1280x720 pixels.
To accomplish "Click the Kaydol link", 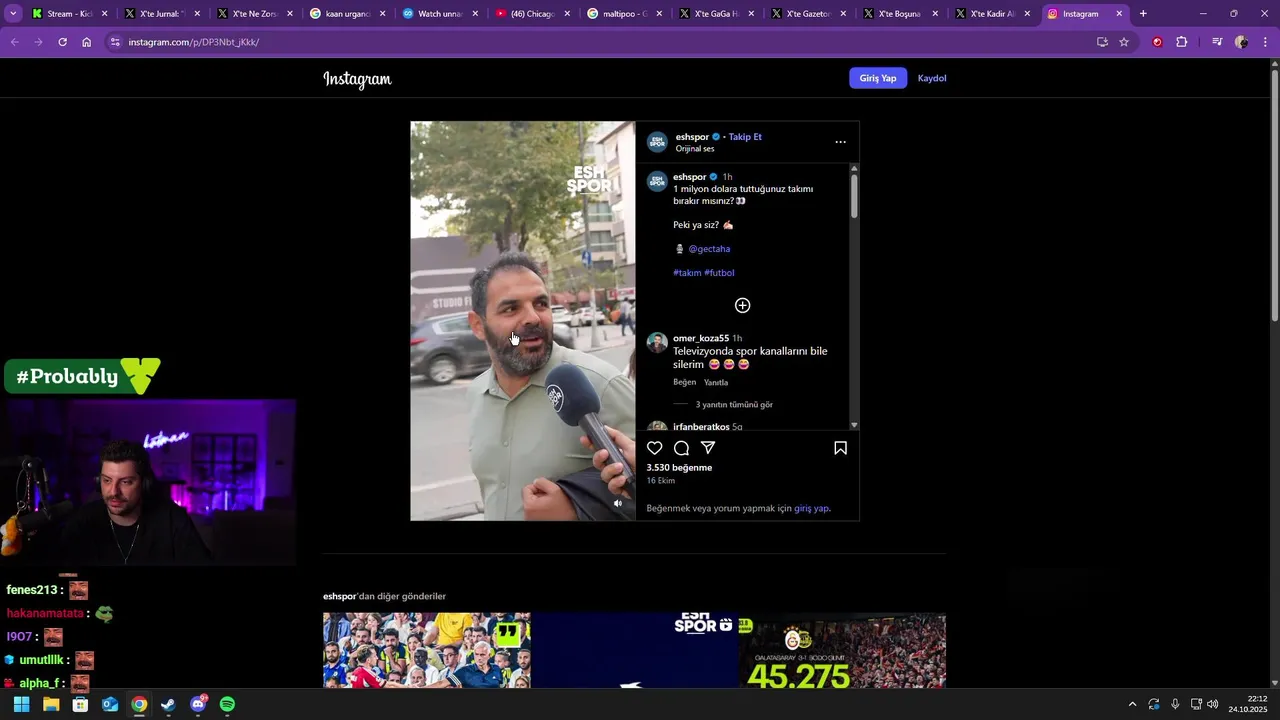I will 932,78.
